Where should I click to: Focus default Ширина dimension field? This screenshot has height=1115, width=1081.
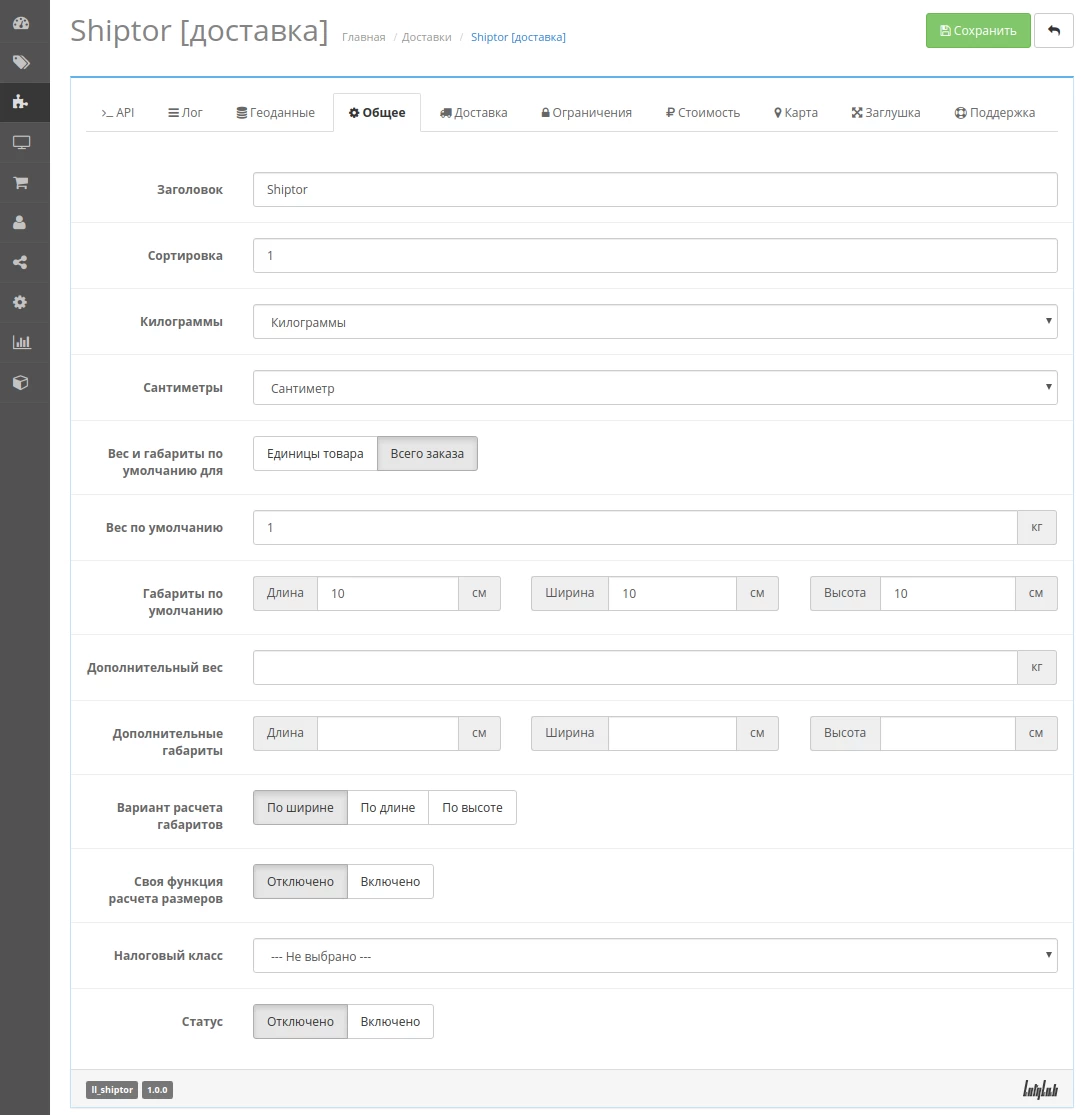(x=672, y=594)
